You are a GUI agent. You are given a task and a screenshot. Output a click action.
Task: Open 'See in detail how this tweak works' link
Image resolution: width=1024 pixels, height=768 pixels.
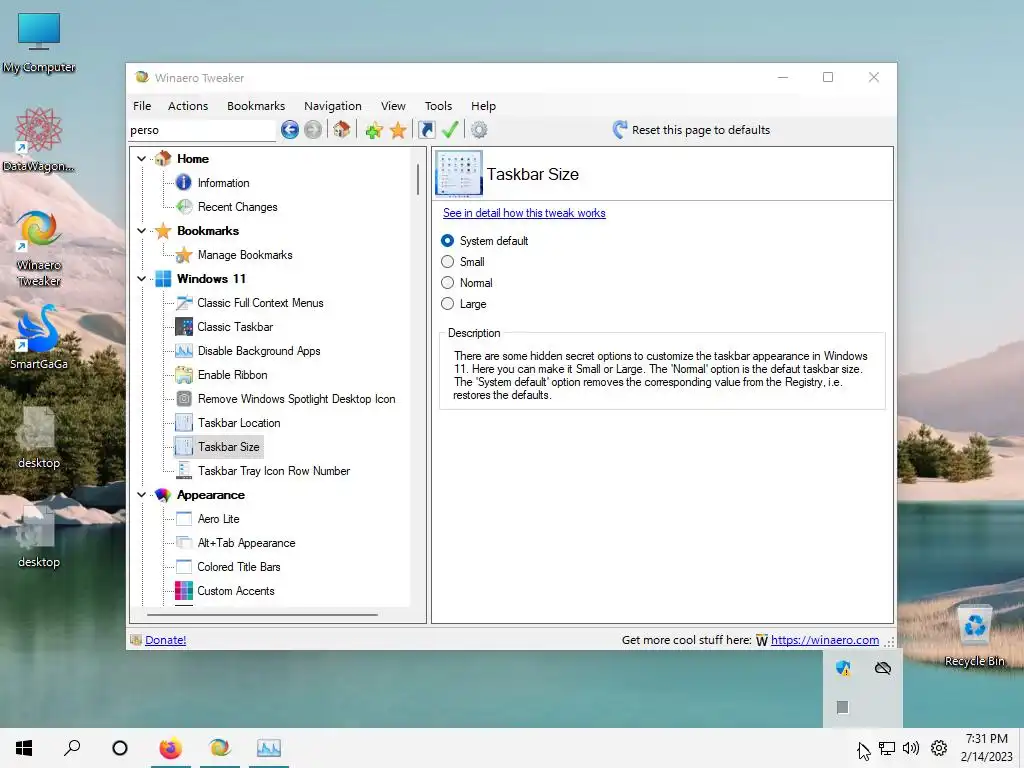click(524, 213)
